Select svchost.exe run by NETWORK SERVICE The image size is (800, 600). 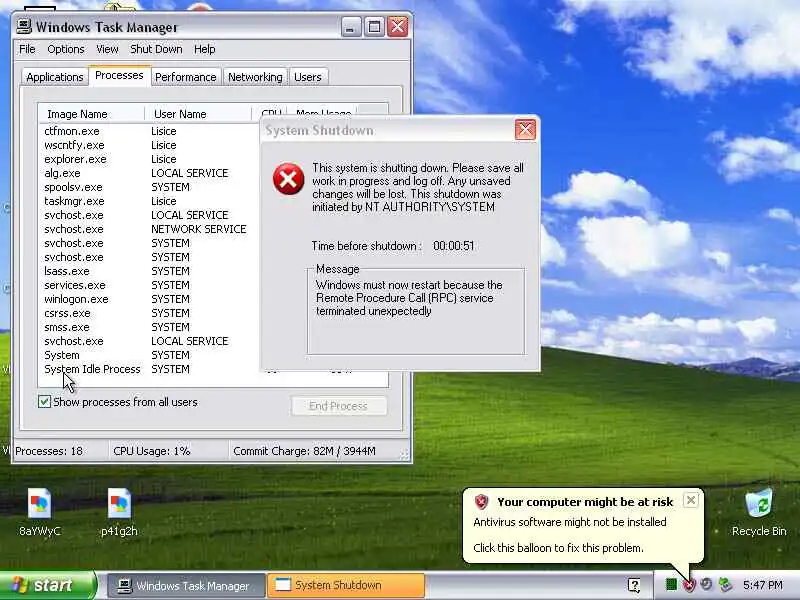pos(150,229)
